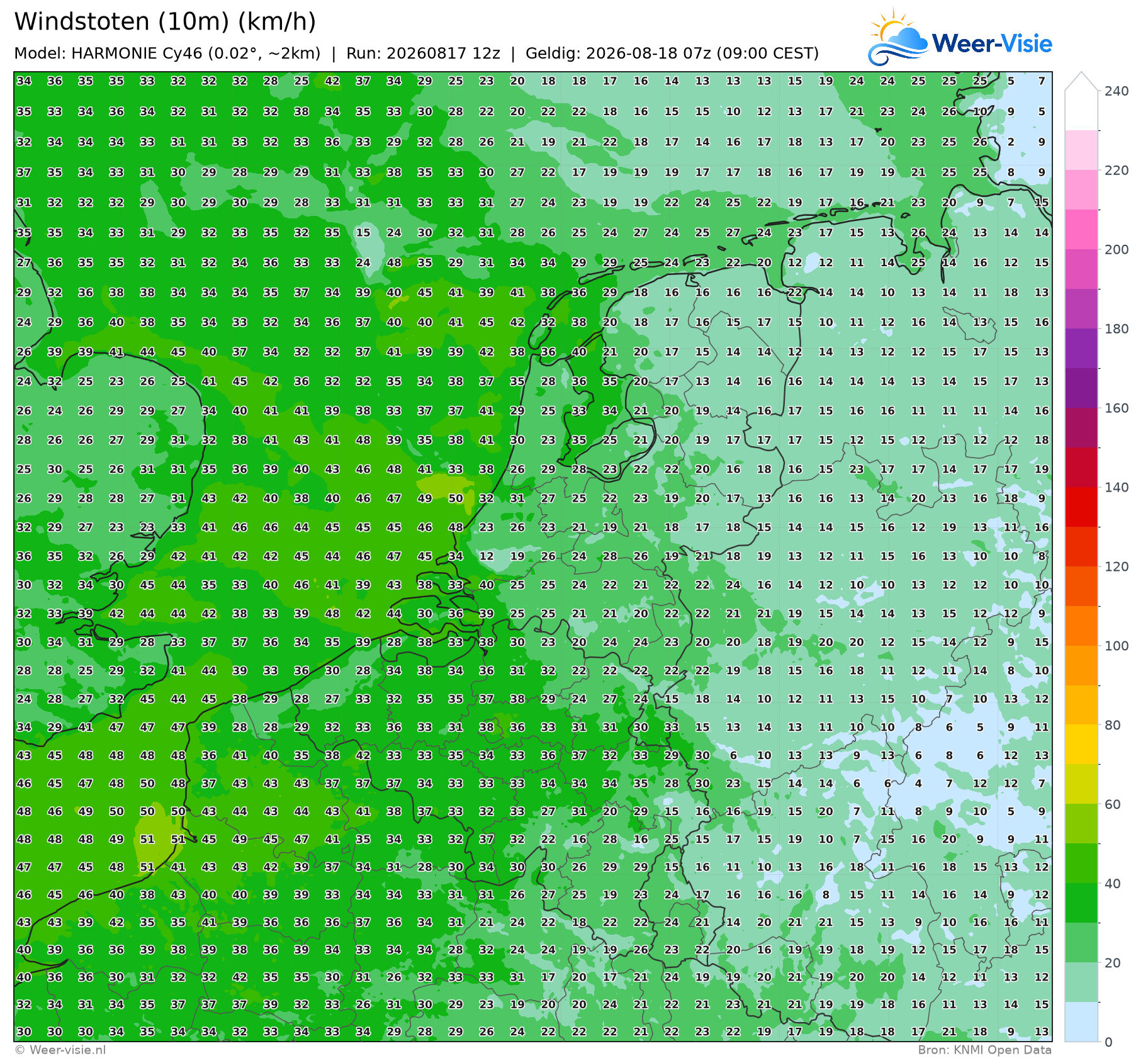Click the lone gust value 4 on map
Image resolution: width=1148 pixels, height=1058 pixels.
click(918, 784)
